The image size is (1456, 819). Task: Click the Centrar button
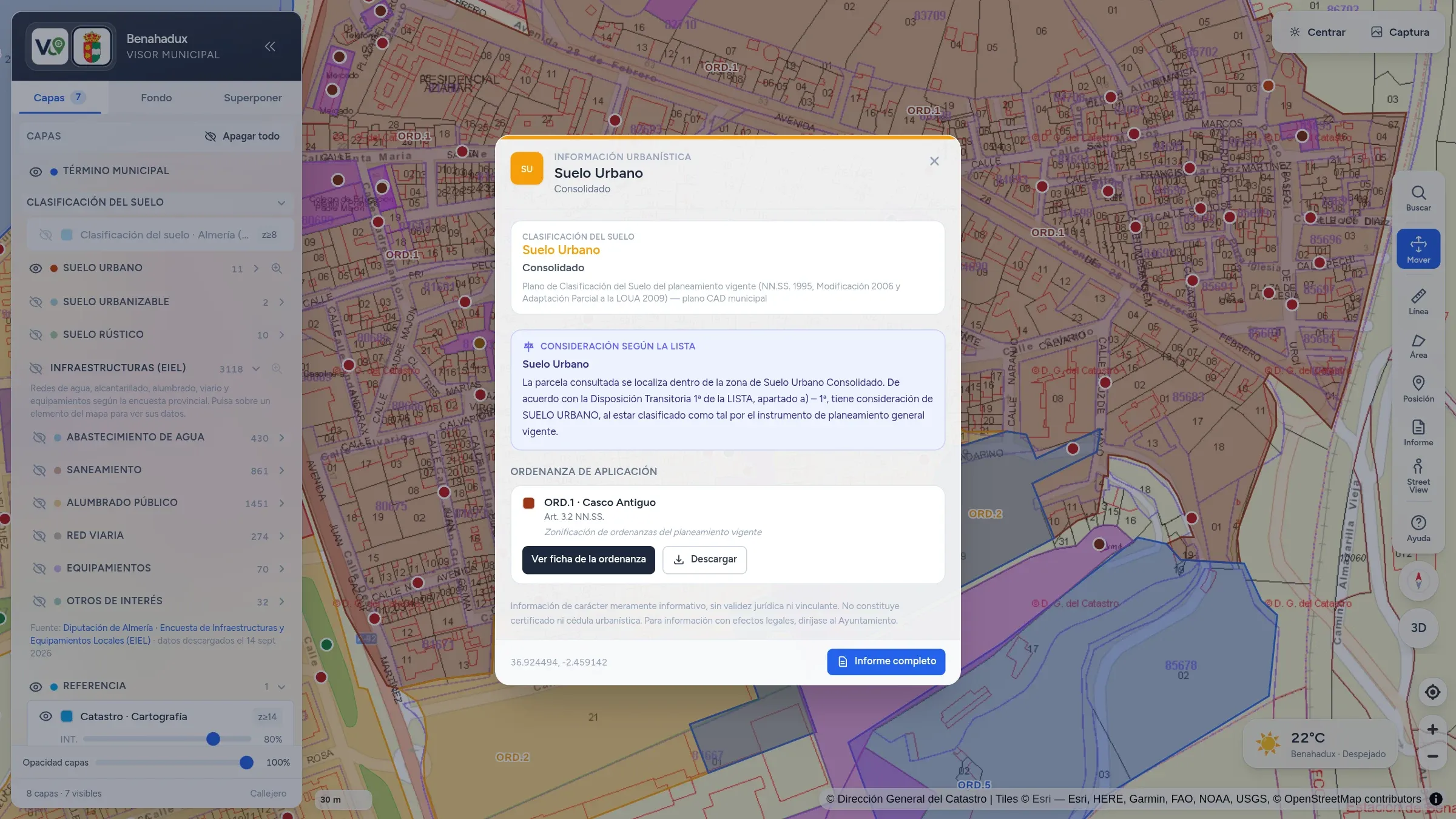coord(1318,32)
